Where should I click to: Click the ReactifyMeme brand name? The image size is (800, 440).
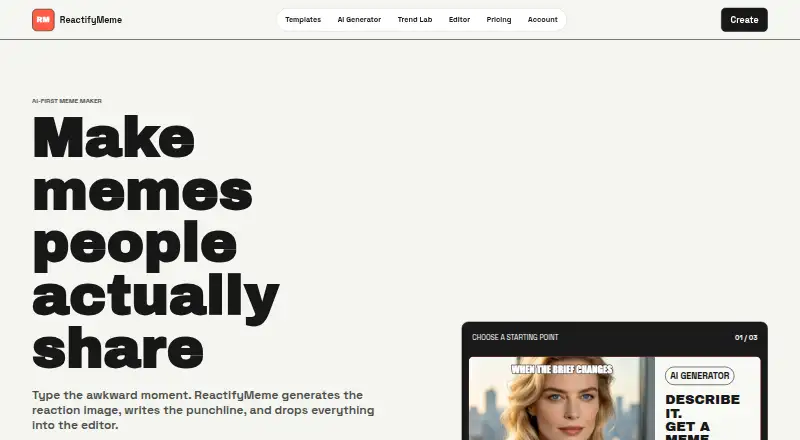pos(91,20)
